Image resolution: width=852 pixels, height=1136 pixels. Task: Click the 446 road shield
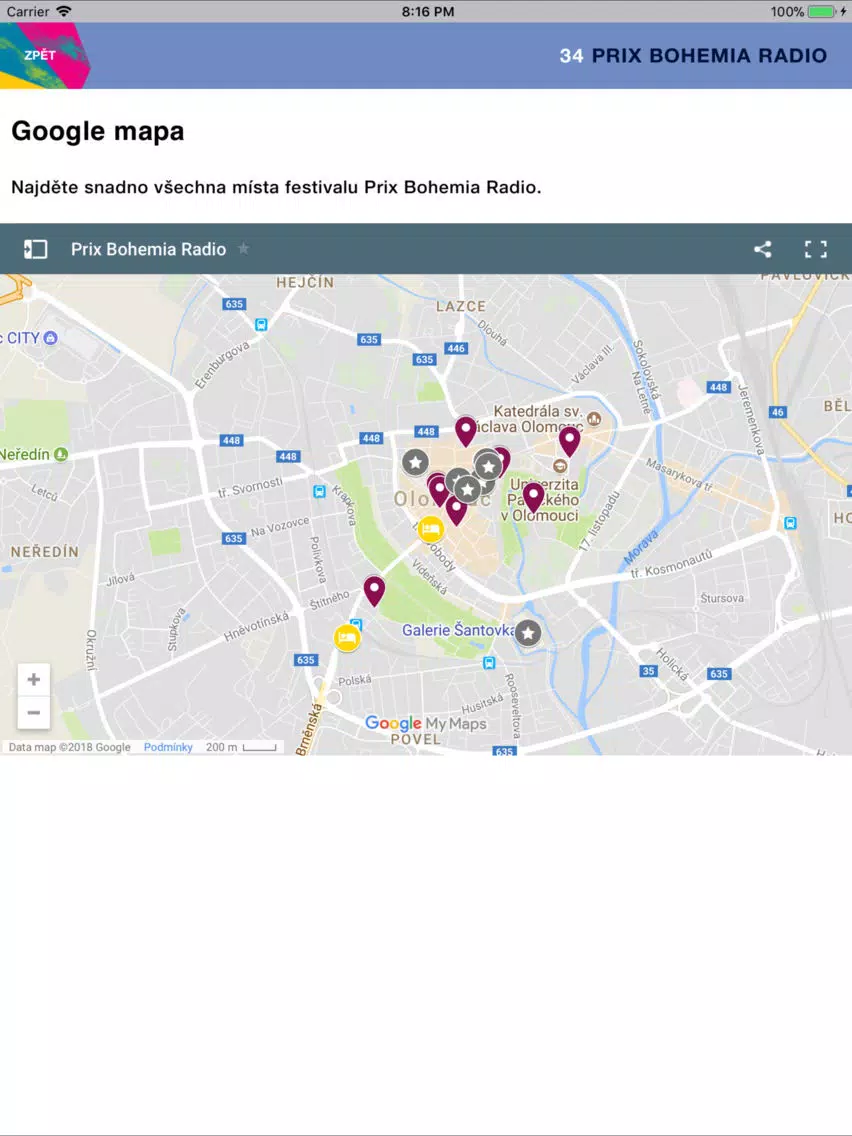pyautogui.click(x=456, y=348)
